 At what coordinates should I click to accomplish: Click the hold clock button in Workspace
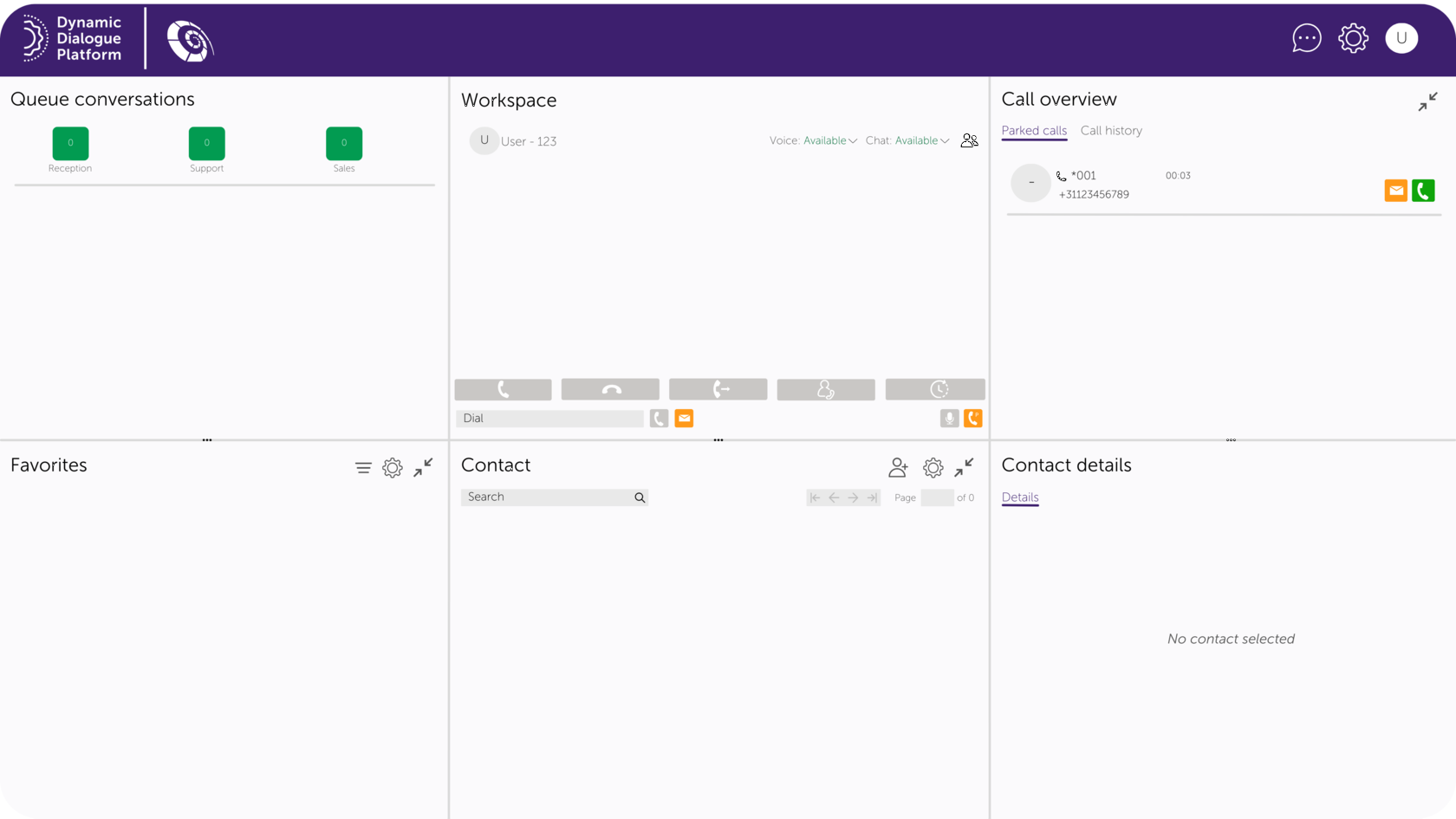tap(935, 389)
